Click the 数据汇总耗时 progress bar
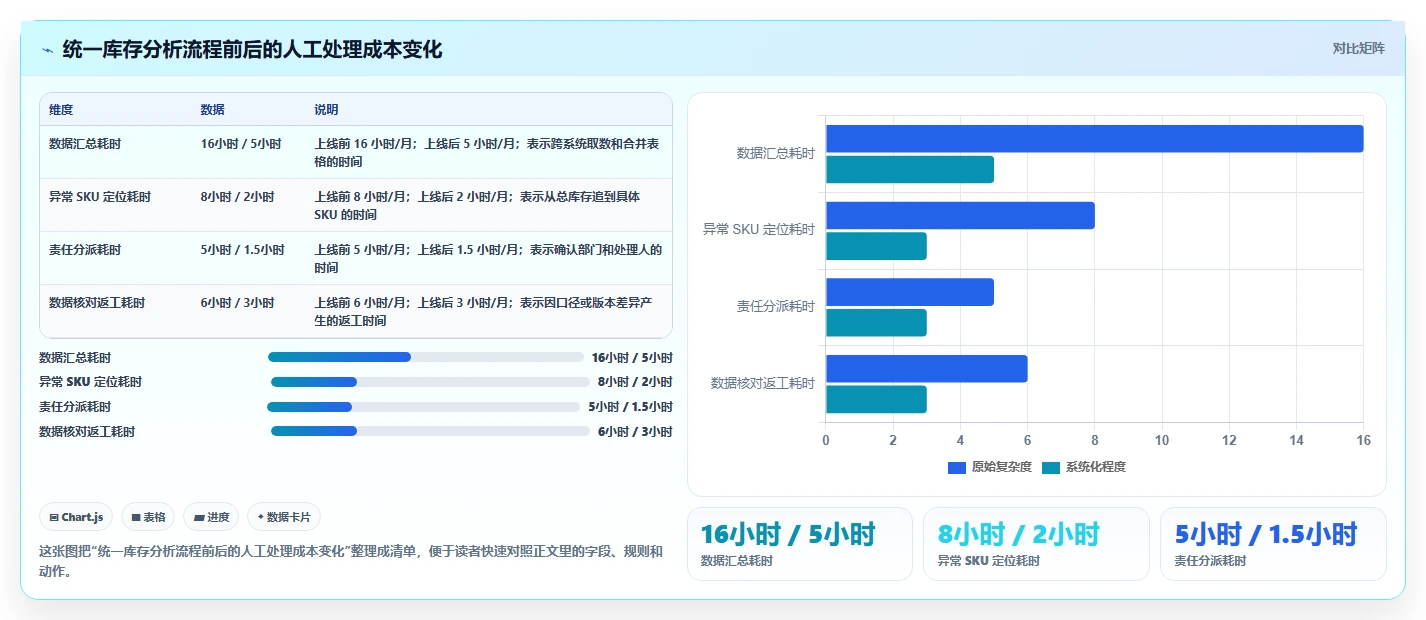 point(426,357)
